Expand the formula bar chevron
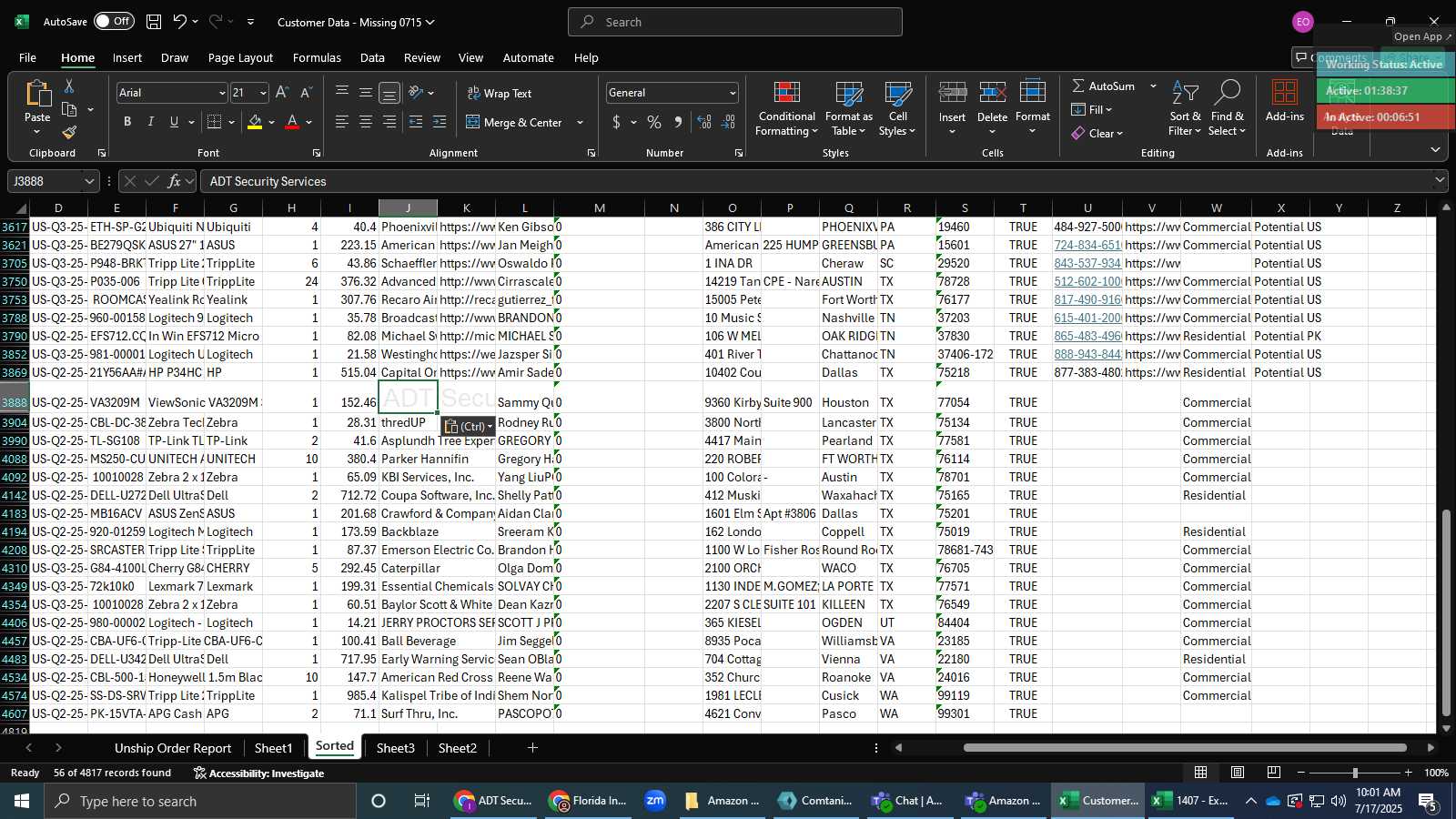 pyautogui.click(x=1440, y=181)
